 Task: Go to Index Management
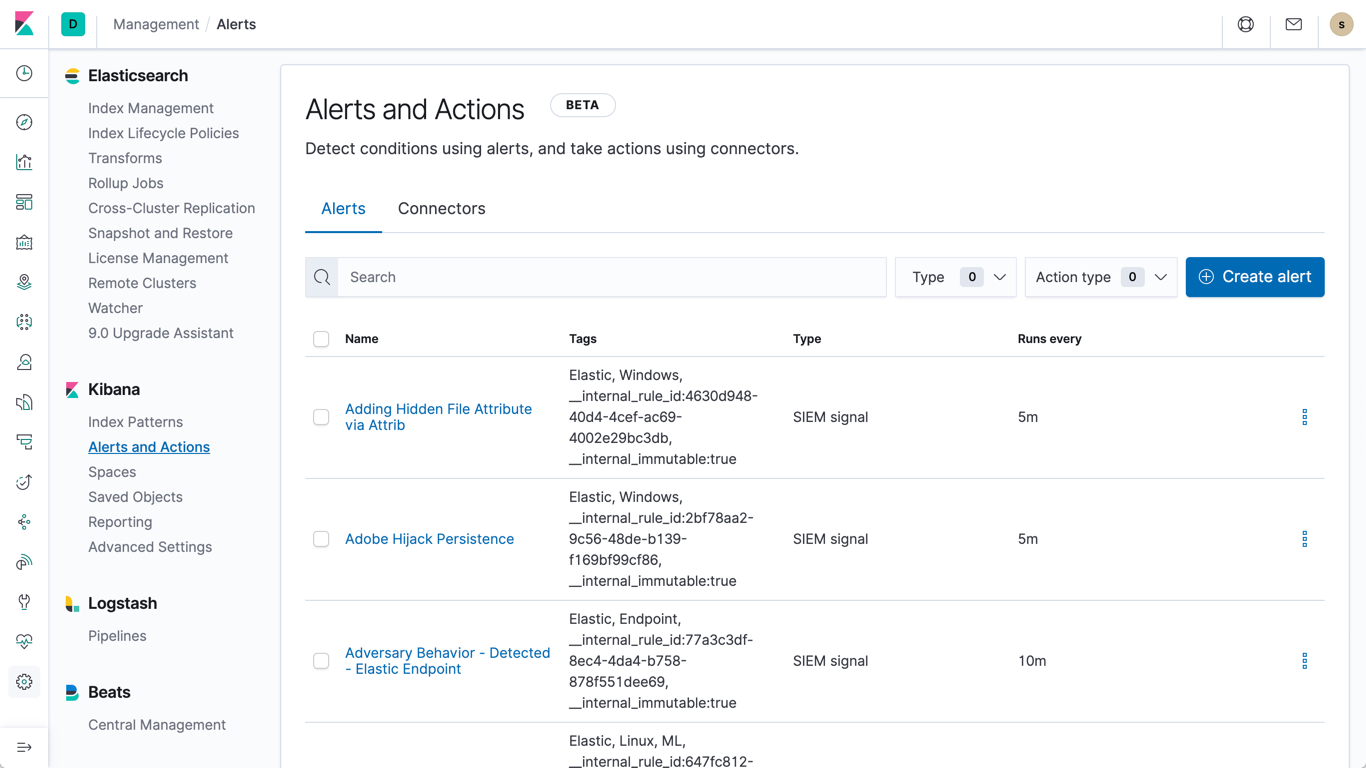(x=151, y=108)
